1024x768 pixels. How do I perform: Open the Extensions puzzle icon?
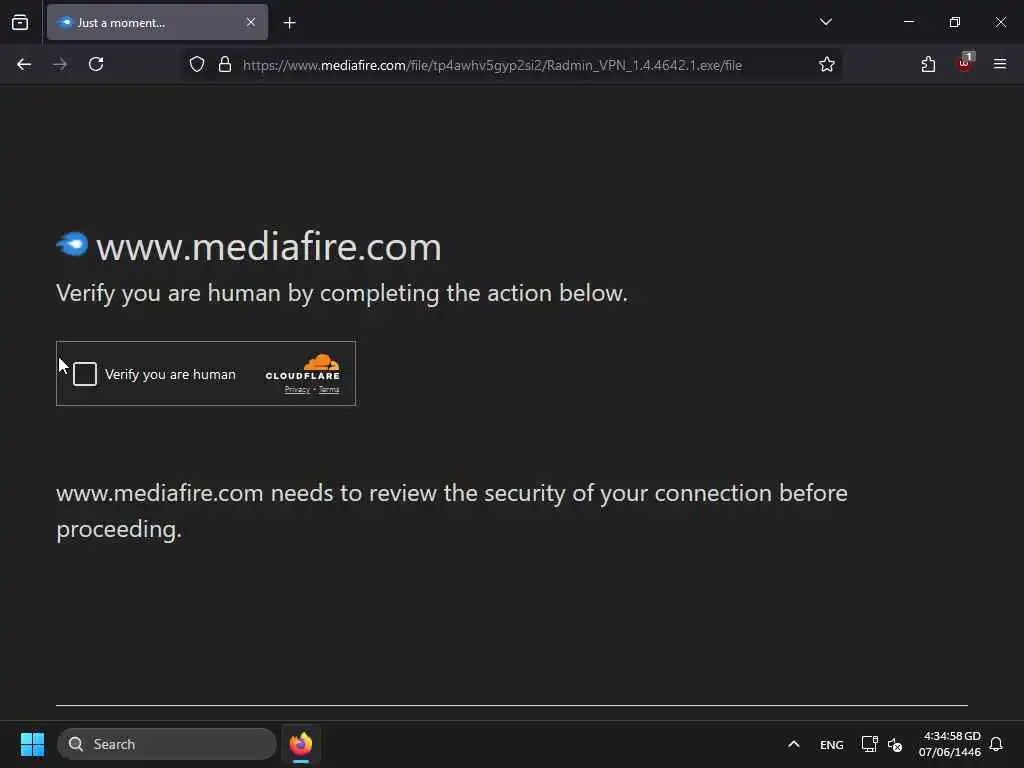click(x=928, y=64)
